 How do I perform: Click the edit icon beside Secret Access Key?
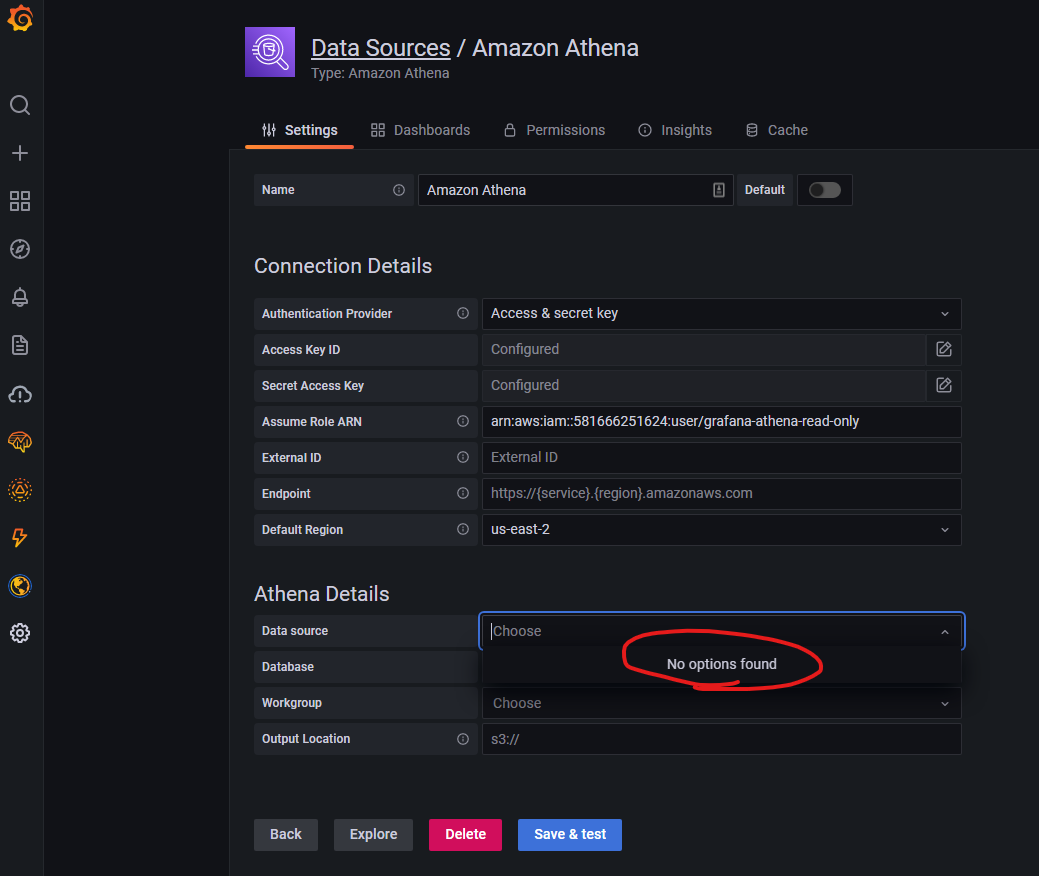point(942,385)
